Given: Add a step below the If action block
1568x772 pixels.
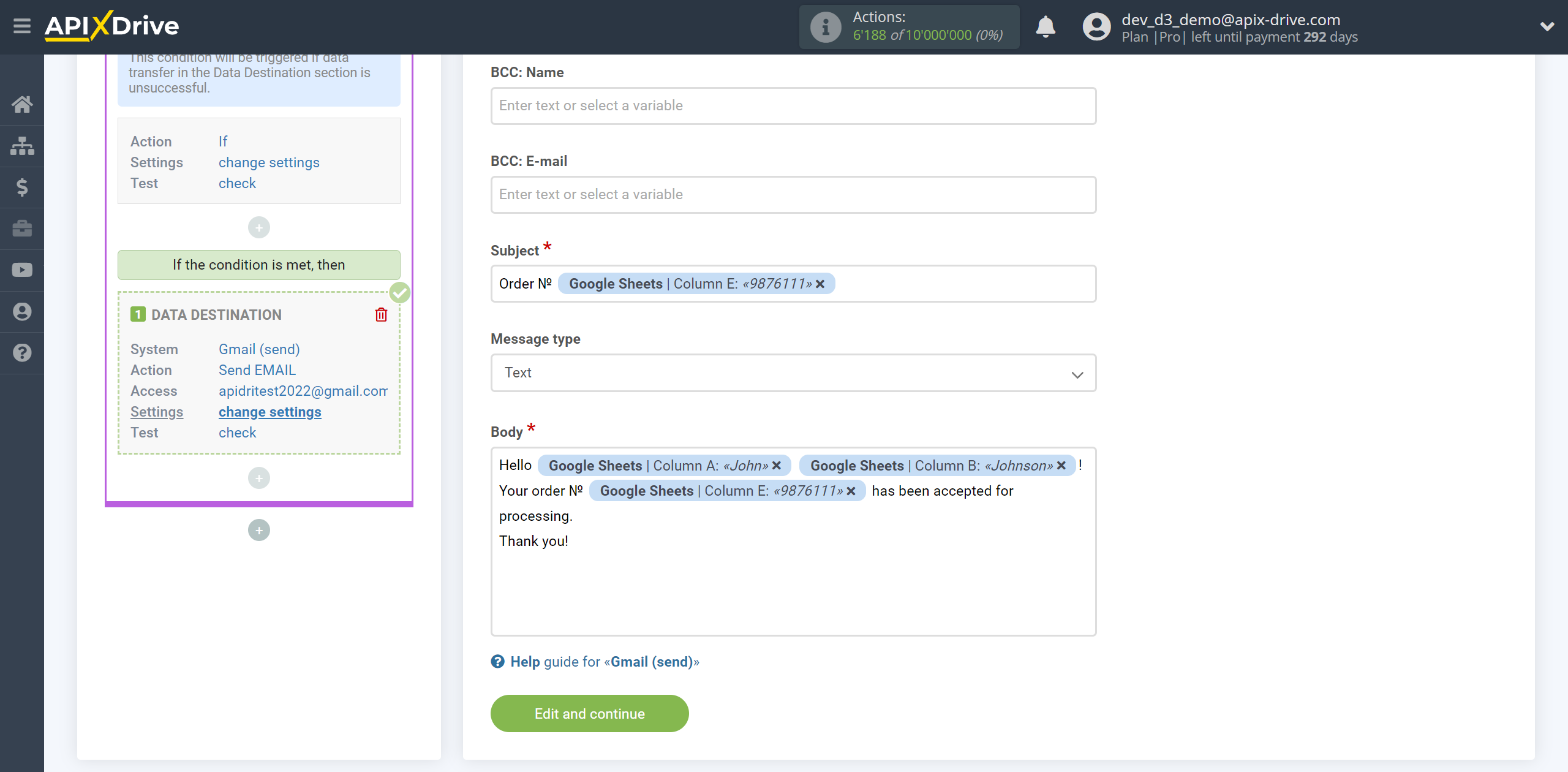Looking at the screenshot, I should point(259,228).
